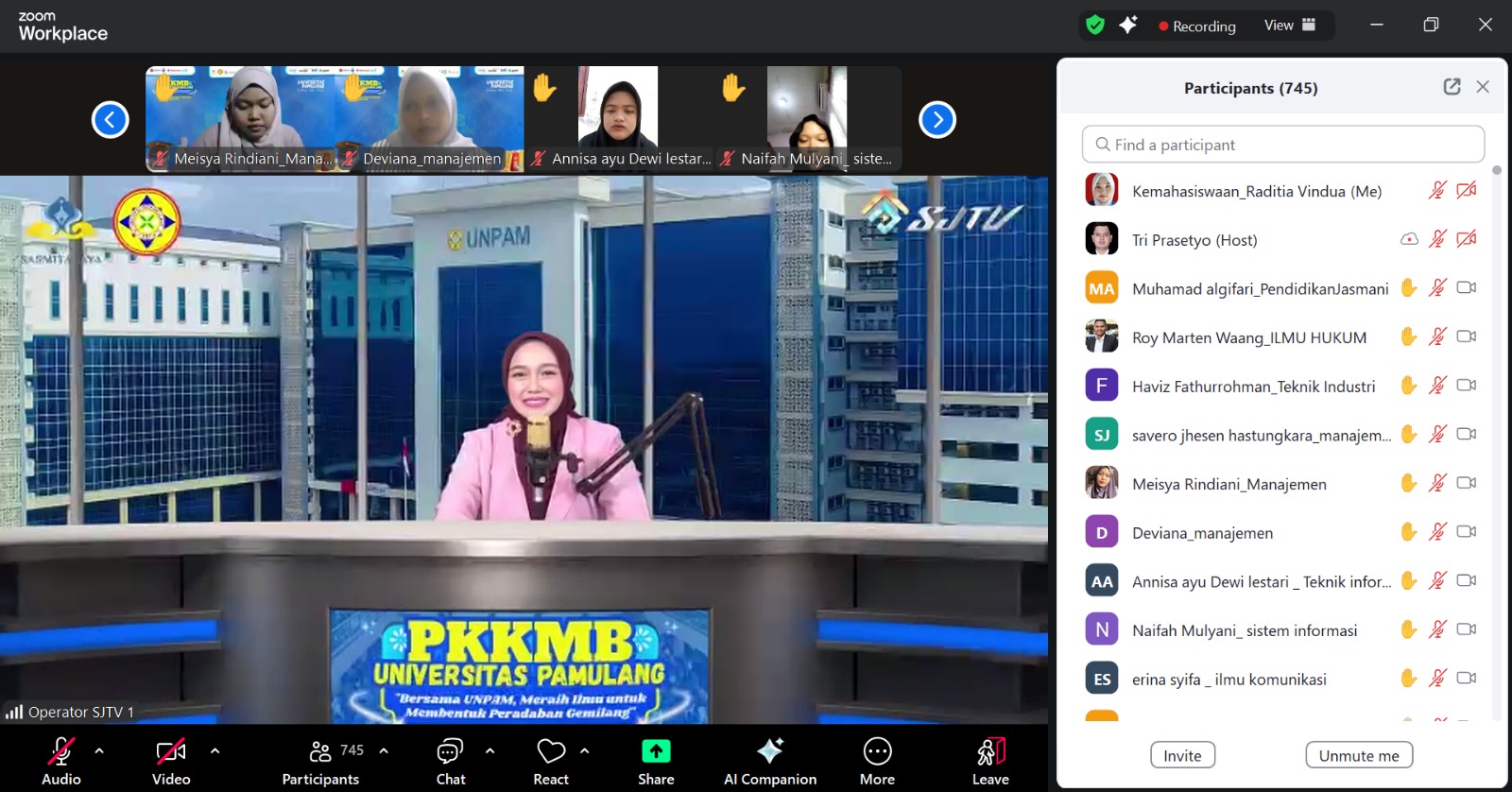The image size is (1512, 792).
Task: Click camera icon for Roy Marten Waang
Action: [1467, 336]
